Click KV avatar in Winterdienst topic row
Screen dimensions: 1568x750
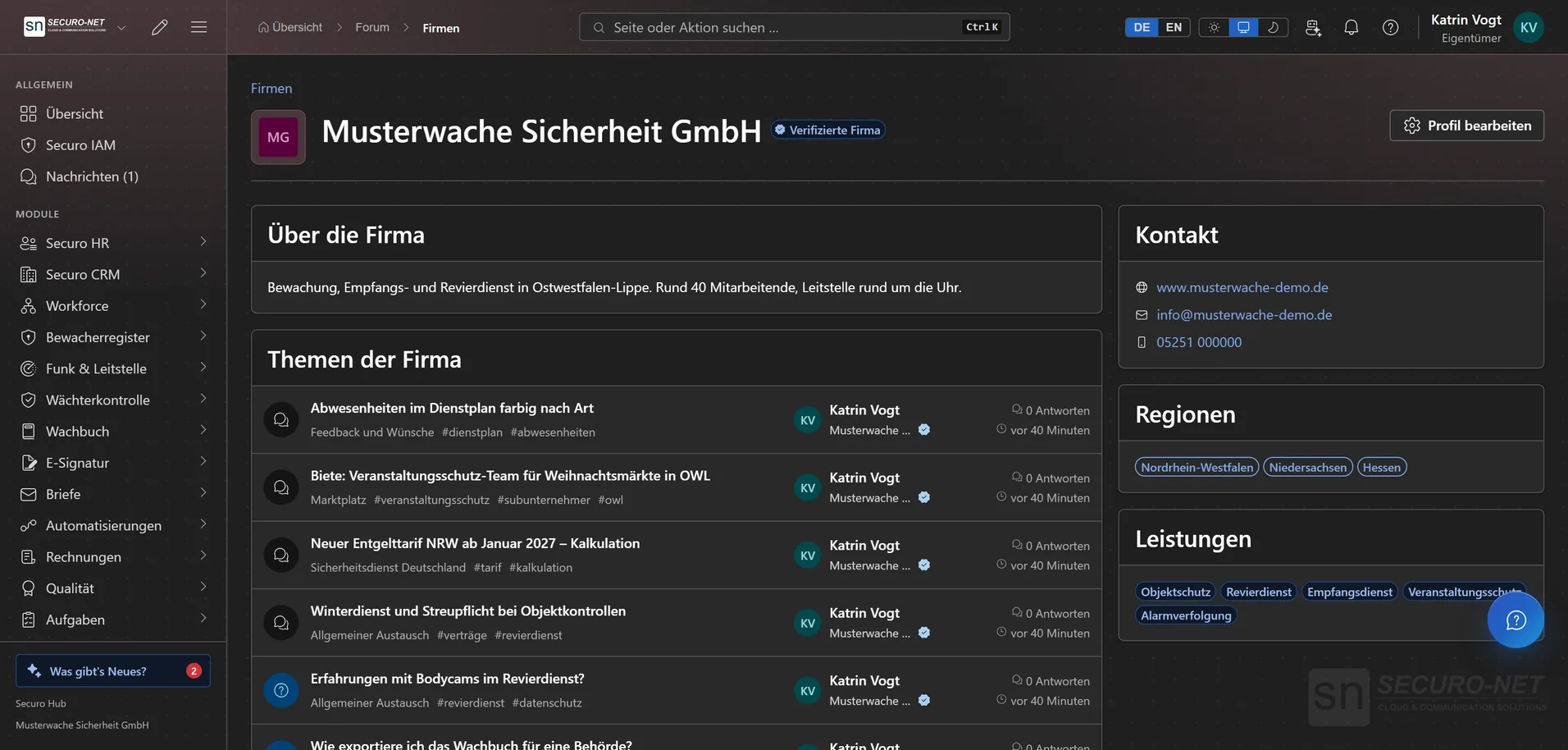pos(808,623)
